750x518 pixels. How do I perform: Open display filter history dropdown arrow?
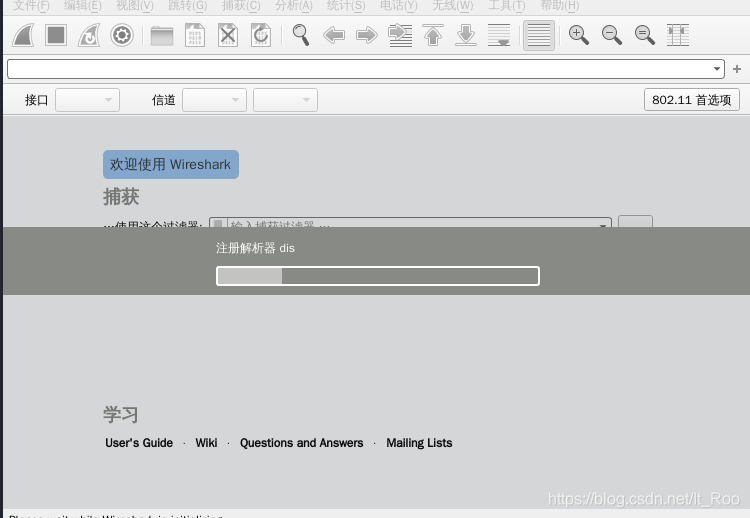coord(717,69)
